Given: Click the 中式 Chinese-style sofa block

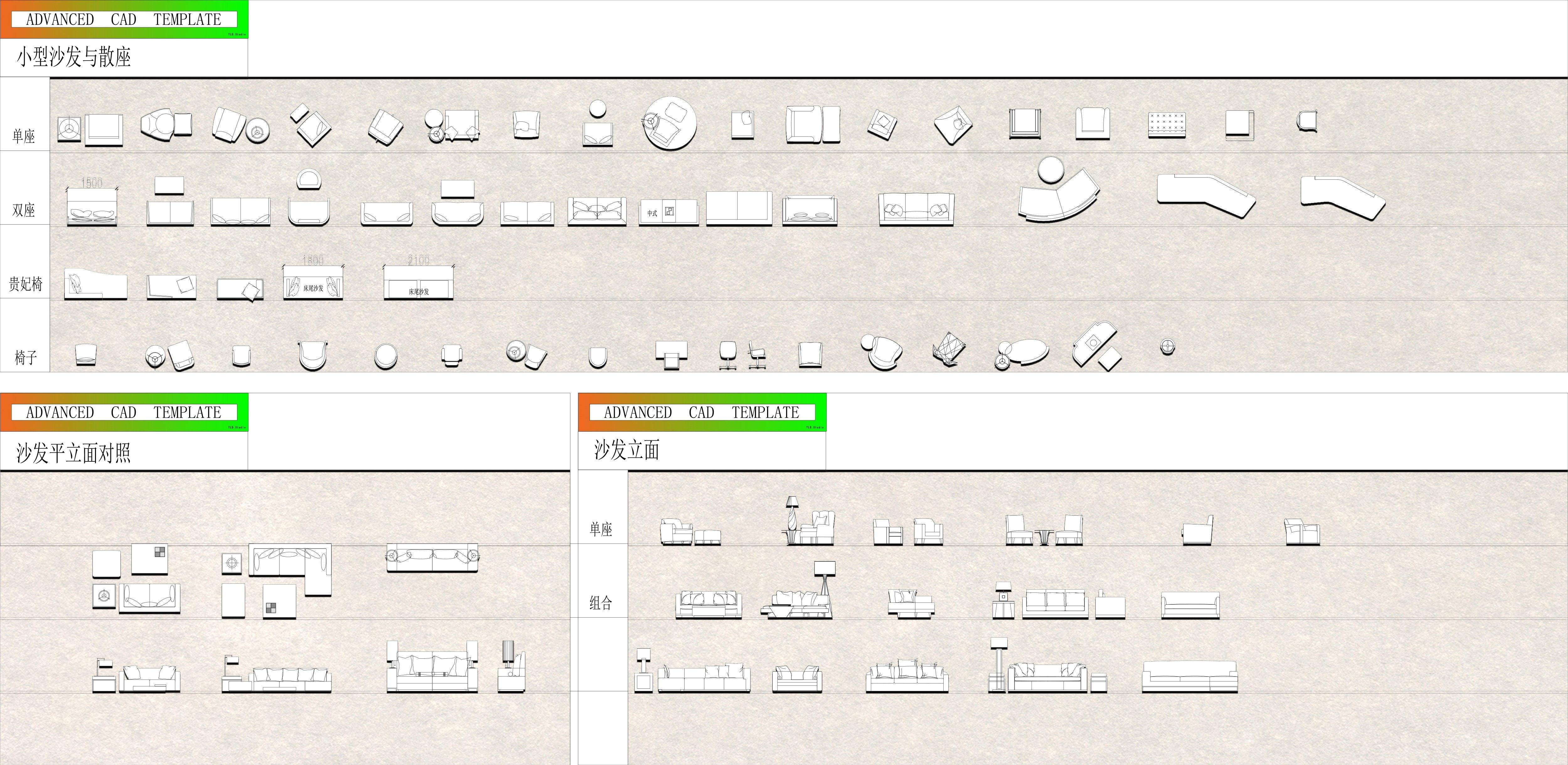Looking at the screenshot, I should (x=668, y=212).
